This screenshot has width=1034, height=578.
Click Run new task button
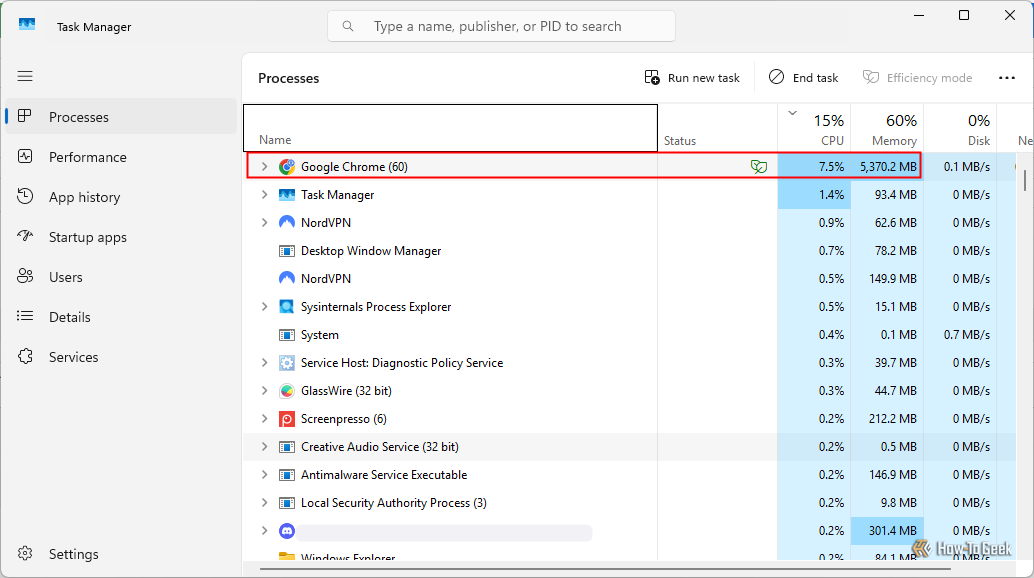(692, 78)
